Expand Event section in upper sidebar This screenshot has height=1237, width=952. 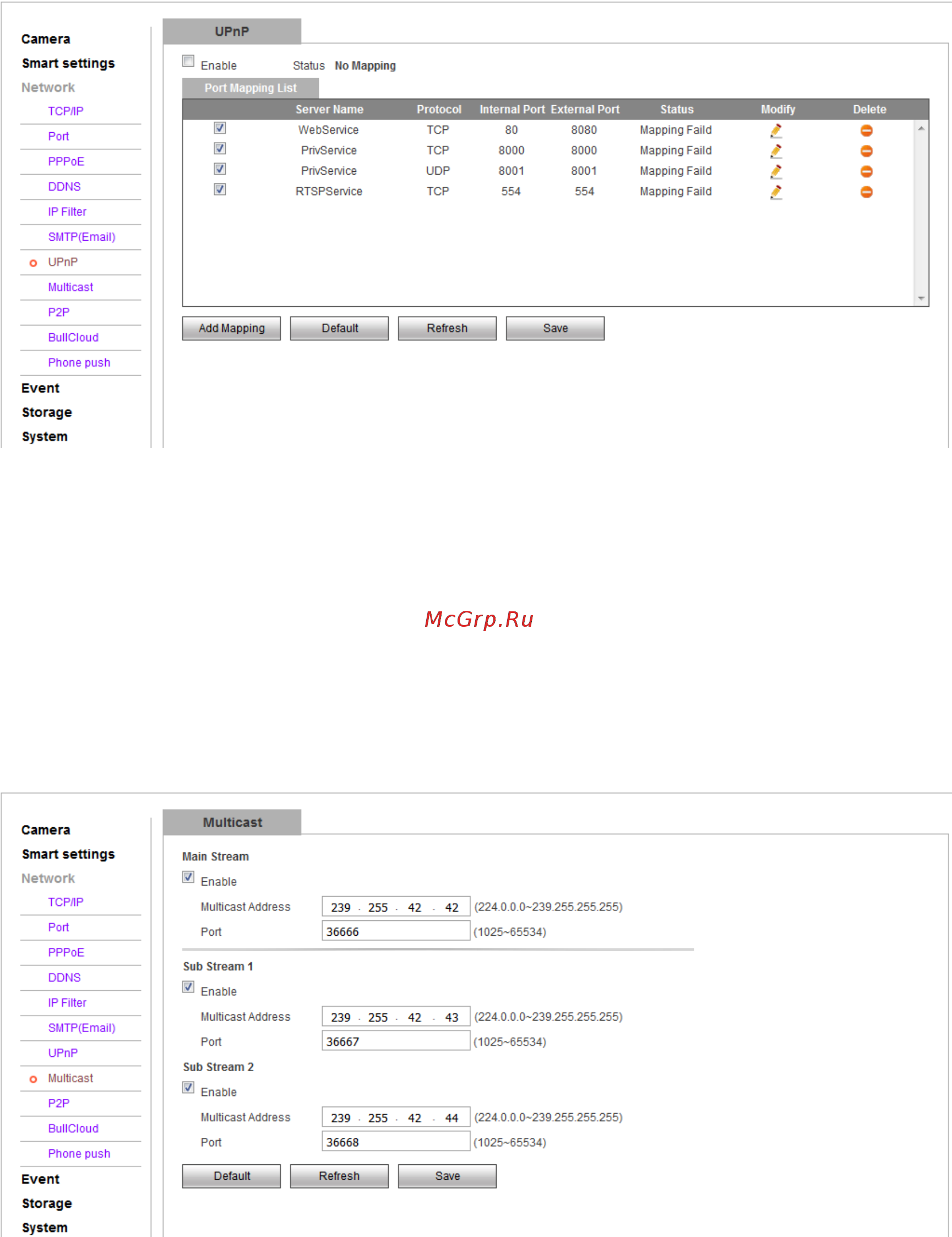pos(40,388)
